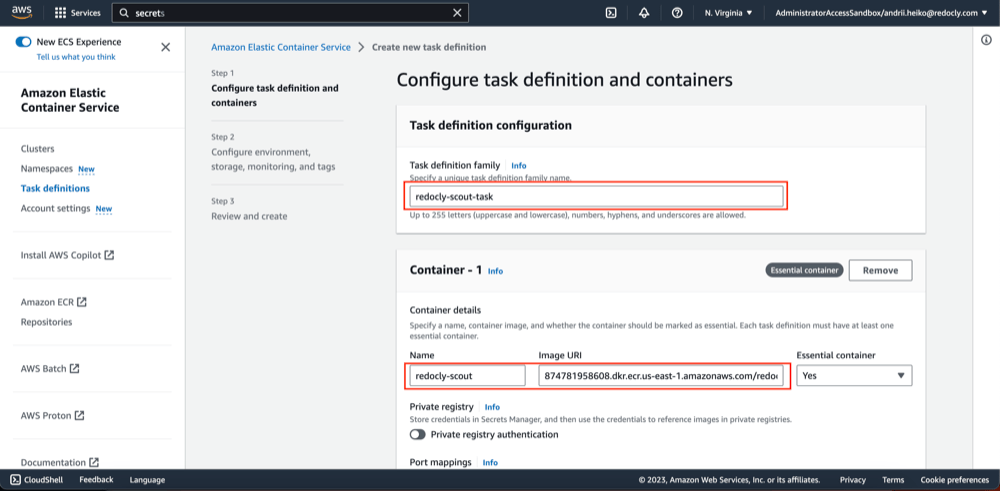The height and width of the screenshot is (491, 1000).
Task: Click Remove button for Container 1
Action: pyautogui.click(x=880, y=270)
